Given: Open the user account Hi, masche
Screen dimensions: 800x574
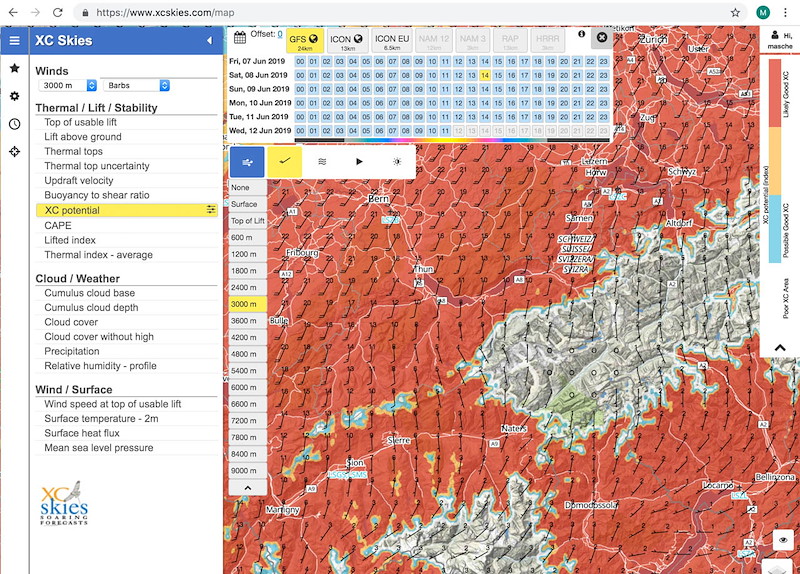Looking at the screenshot, I should [780, 40].
